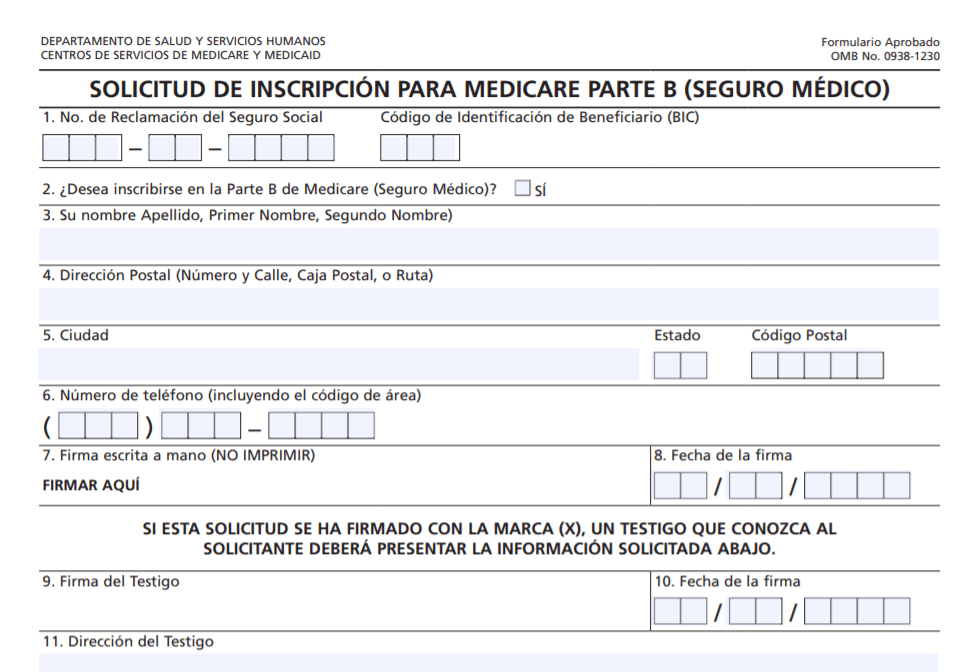Click the telephone area code field
Image resolution: width=975 pixels, height=672 pixels.
(98, 425)
